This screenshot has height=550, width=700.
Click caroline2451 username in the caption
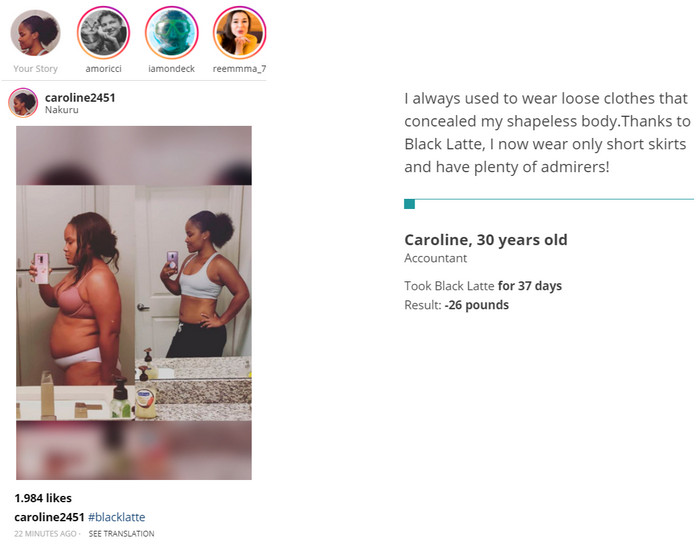point(49,517)
